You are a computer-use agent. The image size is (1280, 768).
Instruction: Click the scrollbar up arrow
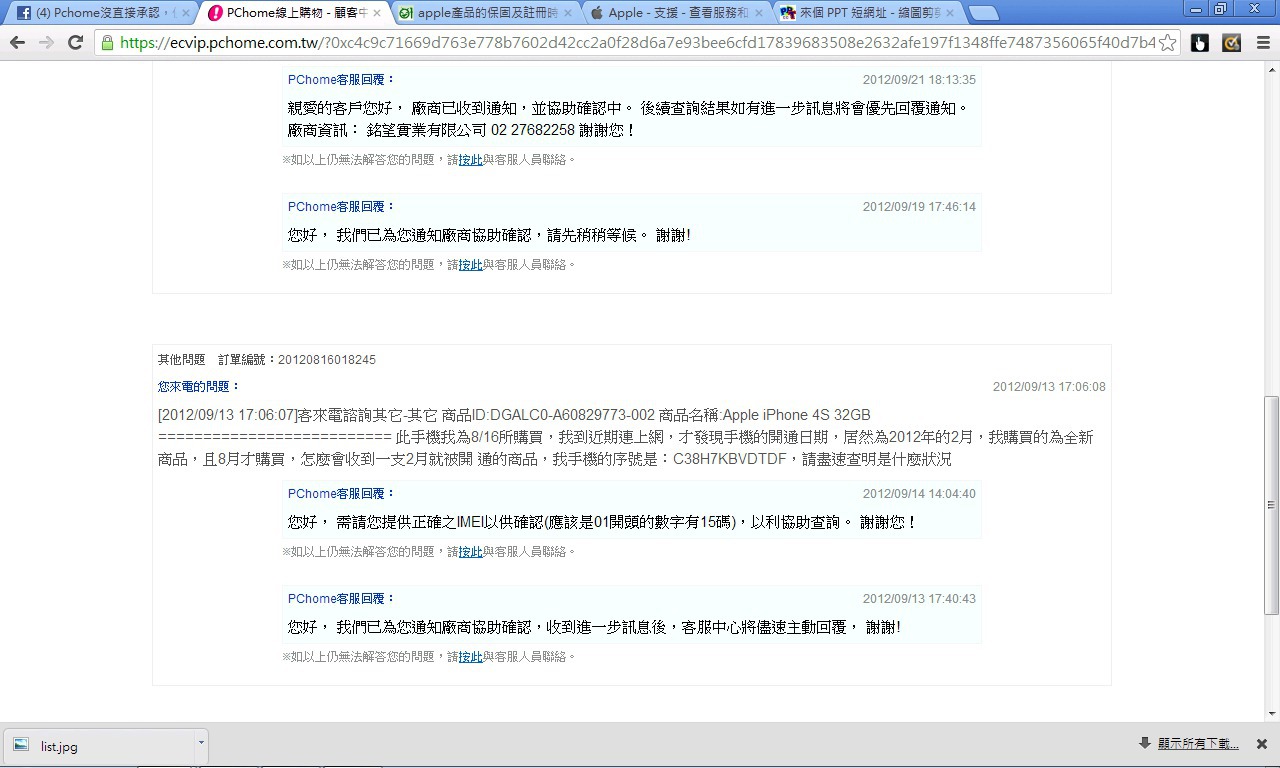(x=1271, y=68)
